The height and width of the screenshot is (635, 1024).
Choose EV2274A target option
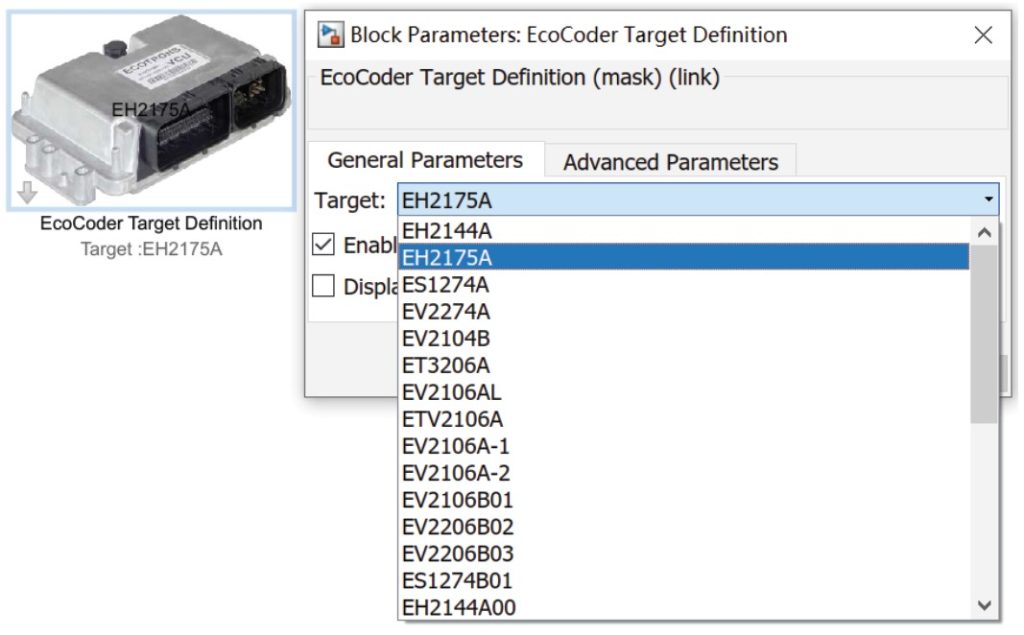coord(684,312)
